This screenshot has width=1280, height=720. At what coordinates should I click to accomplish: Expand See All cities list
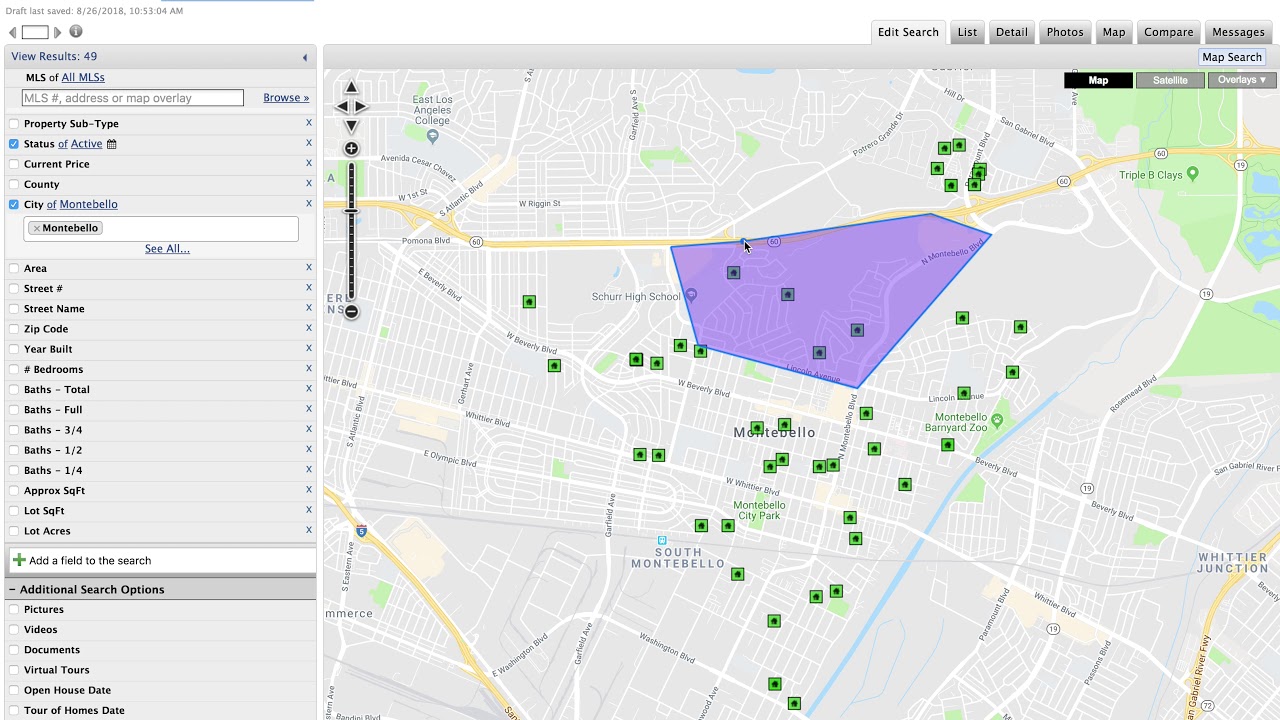[167, 249]
